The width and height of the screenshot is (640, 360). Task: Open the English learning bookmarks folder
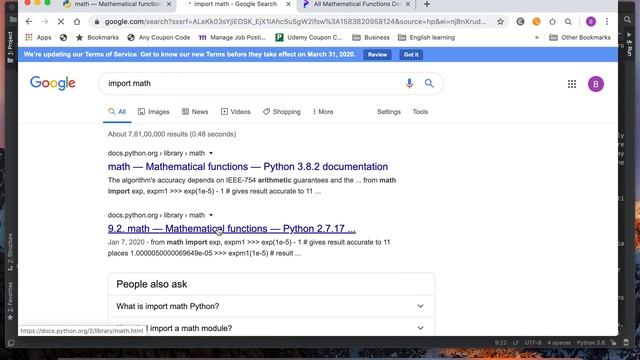coord(426,38)
